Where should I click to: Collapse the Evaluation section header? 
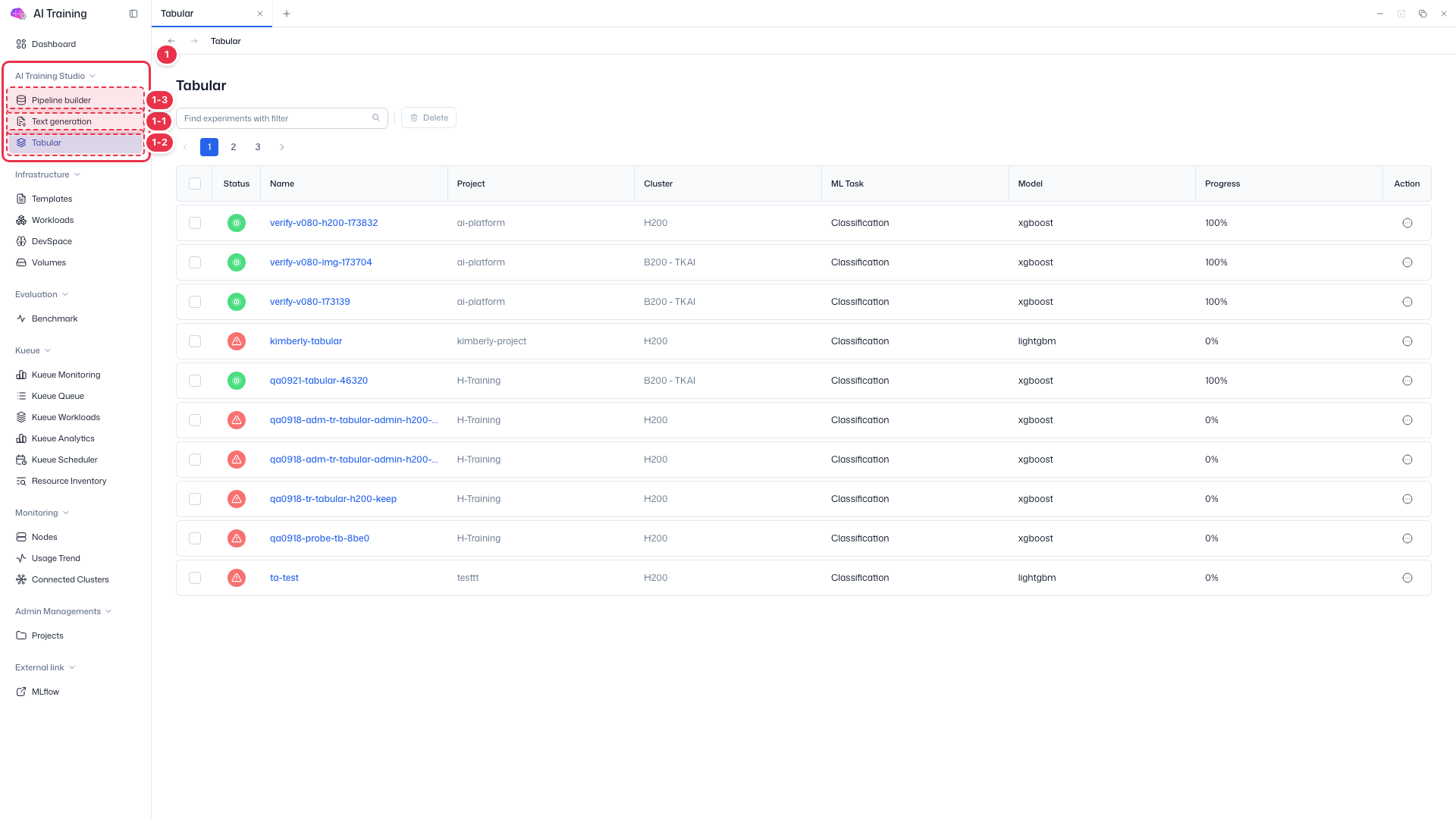(x=42, y=294)
